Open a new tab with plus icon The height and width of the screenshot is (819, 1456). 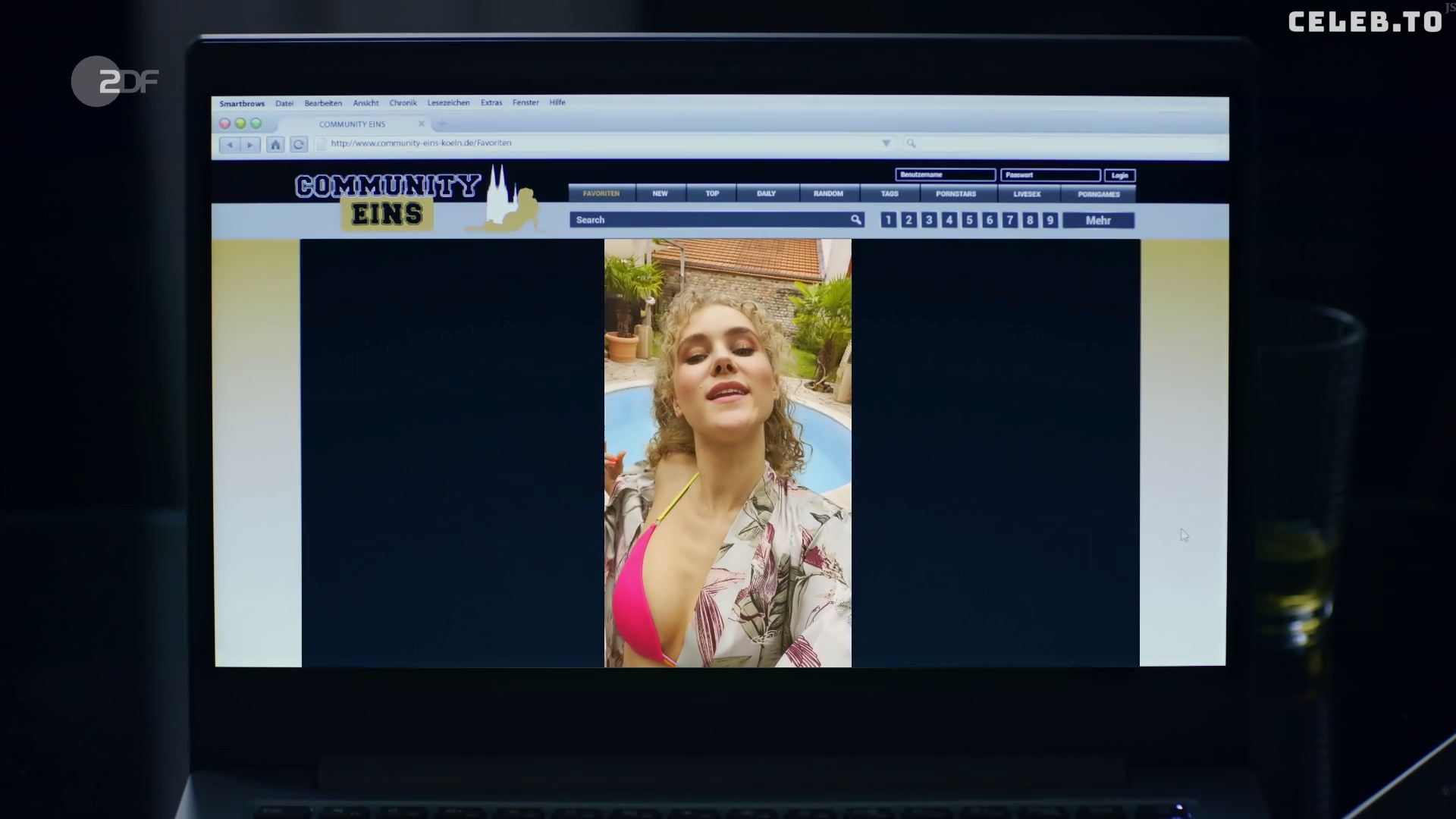[x=442, y=124]
